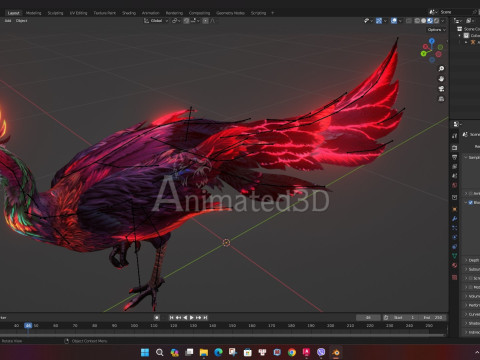Viewport: 480px width, 360px height.
Task: Click the green Y axis gizmo handle
Action: tap(424, 53)
